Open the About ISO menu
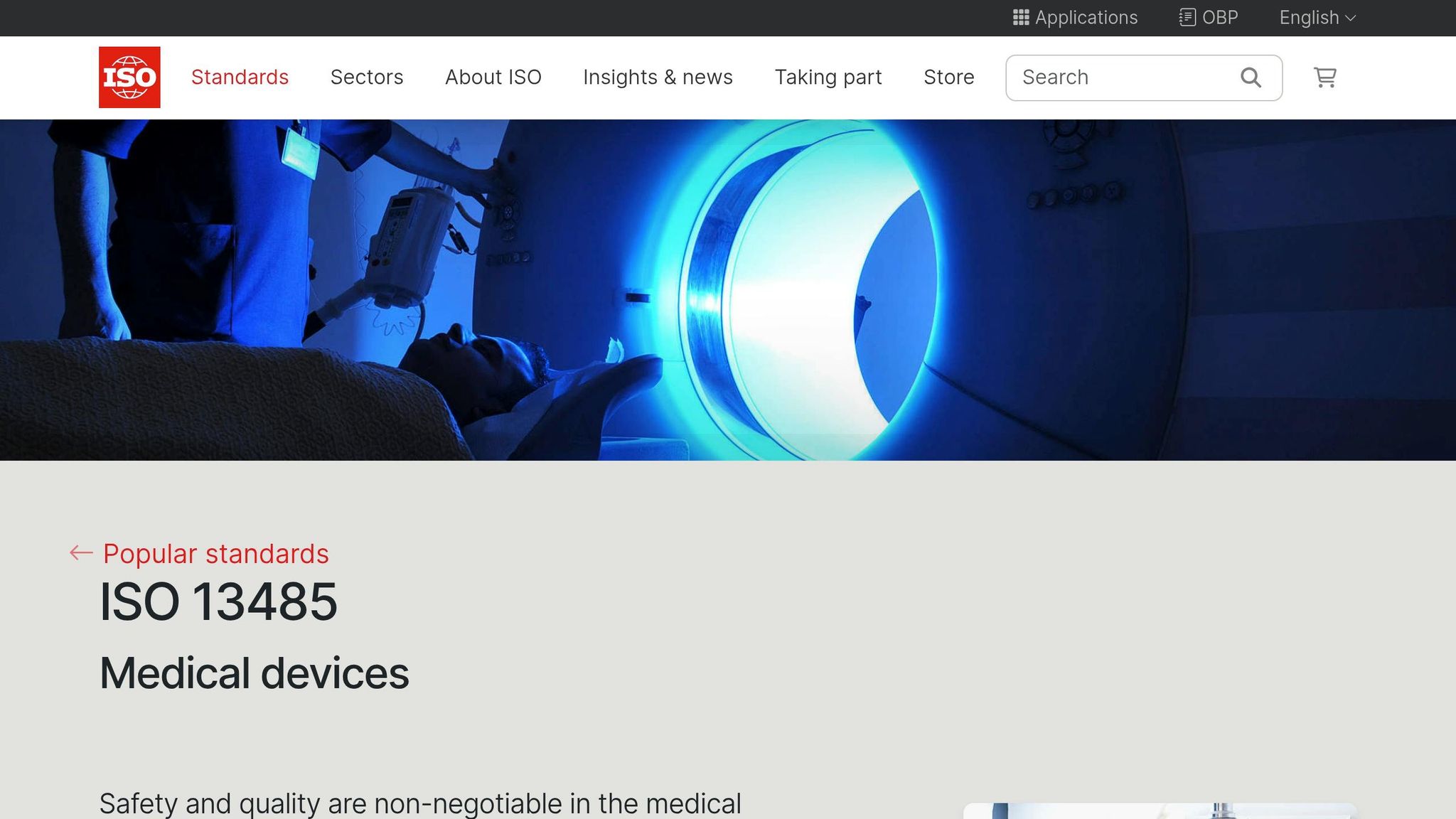Screen dimensions: 1456x819 point(493,77)
